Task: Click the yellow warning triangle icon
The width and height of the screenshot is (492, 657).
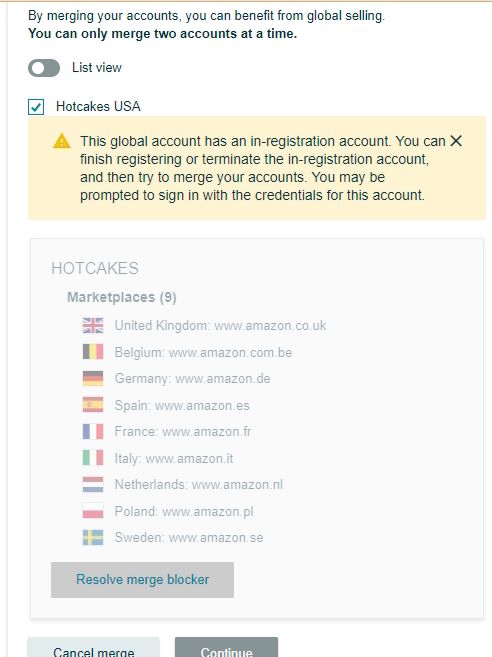Action: pyautogui.click(x=62, y=141)
